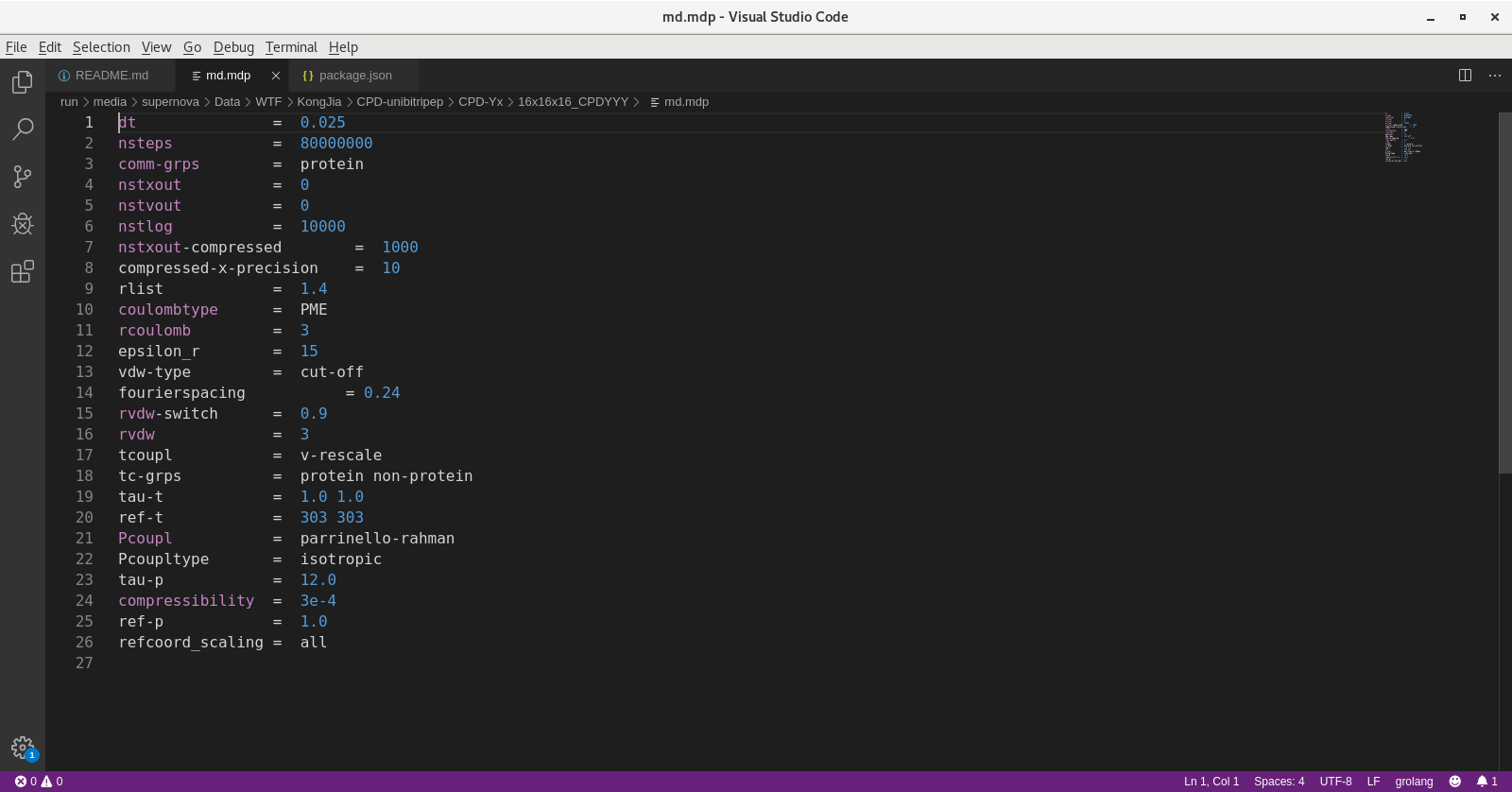
Task: Click the editor vertical scrollbar thumb
Action: pyautogui.click(x=1505, y=293)
